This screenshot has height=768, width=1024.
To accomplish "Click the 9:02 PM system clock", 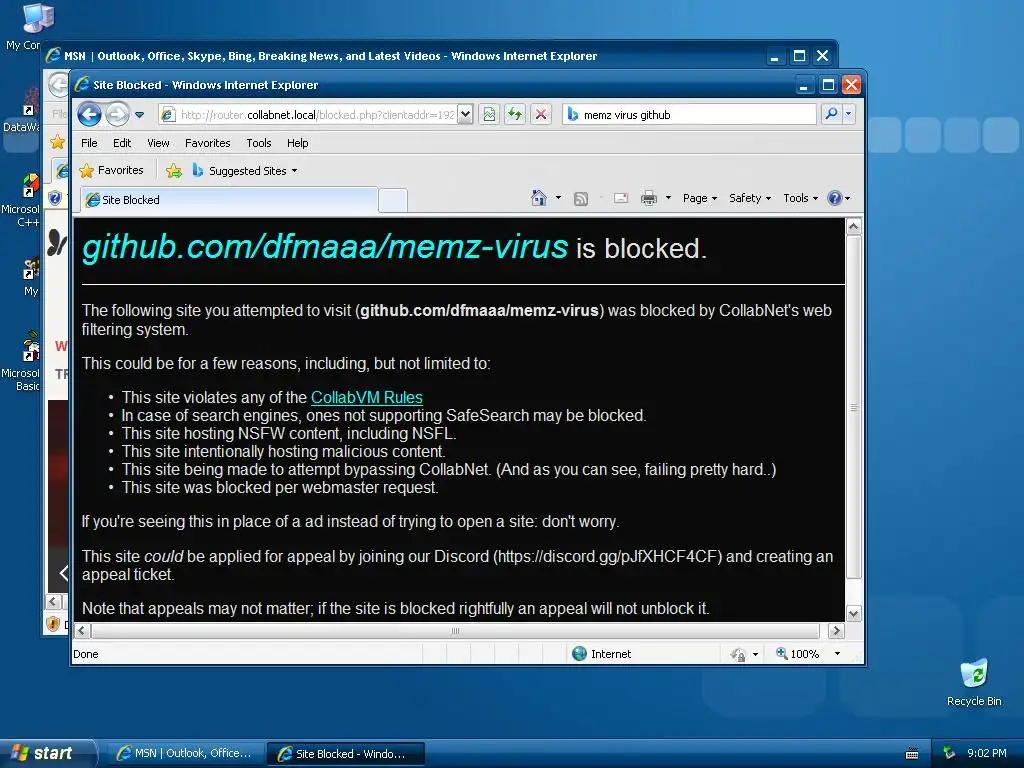I will click(987, 753).
